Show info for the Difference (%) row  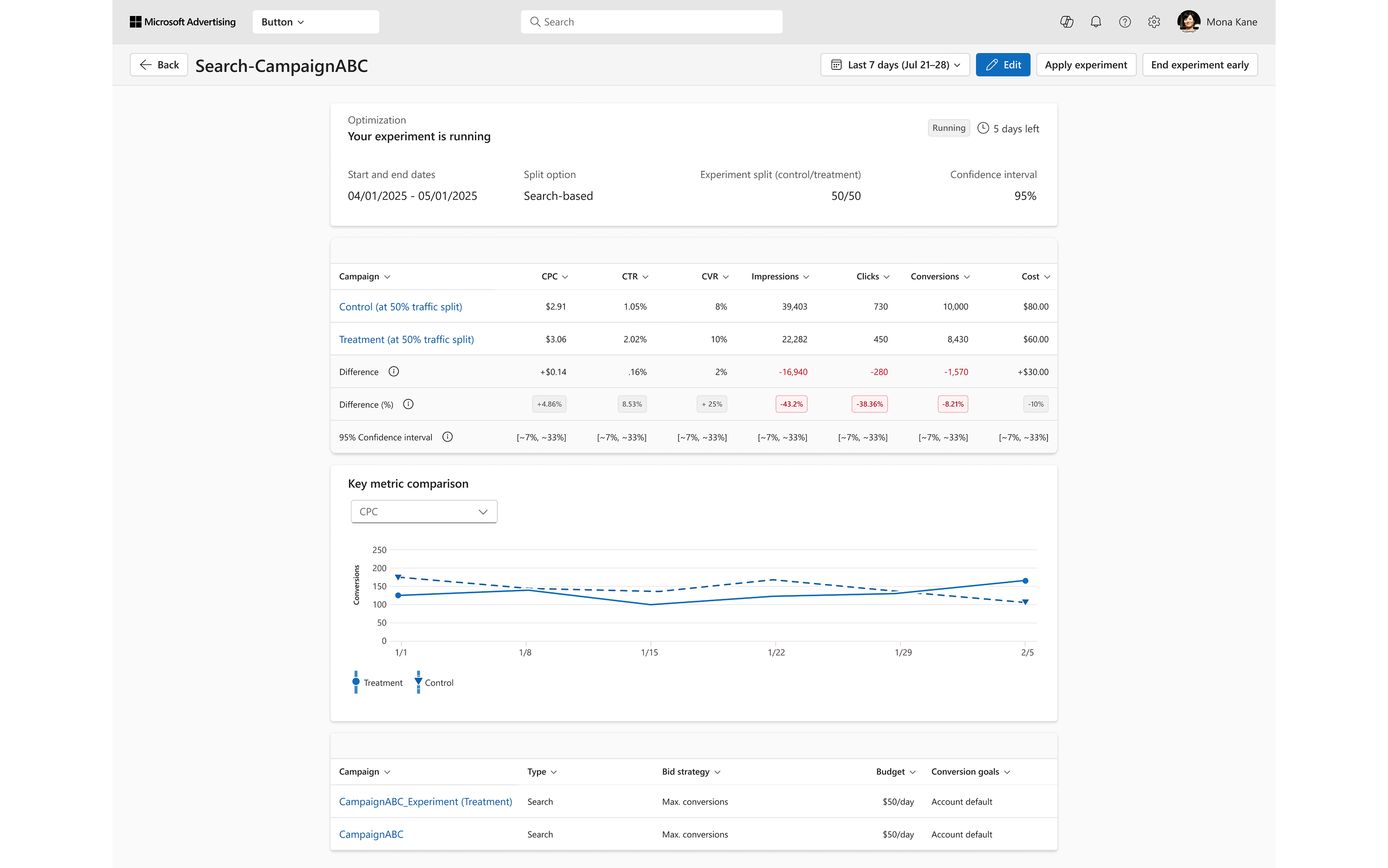(x=408, y=404)
